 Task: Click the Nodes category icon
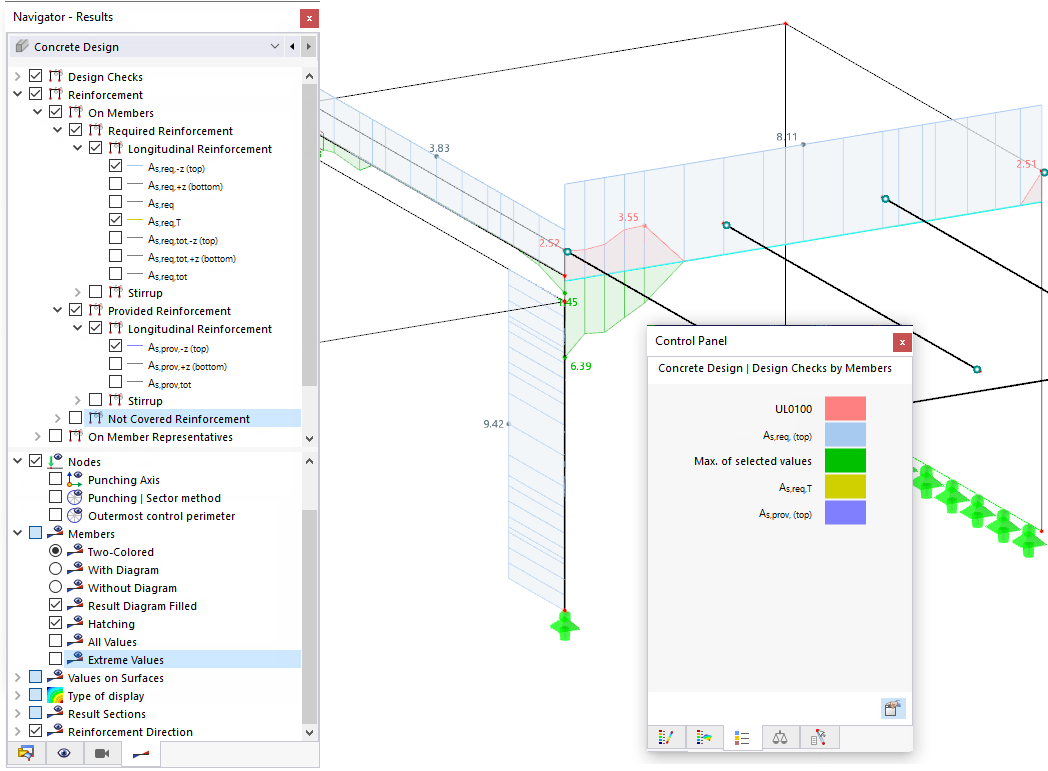[55, 461]
